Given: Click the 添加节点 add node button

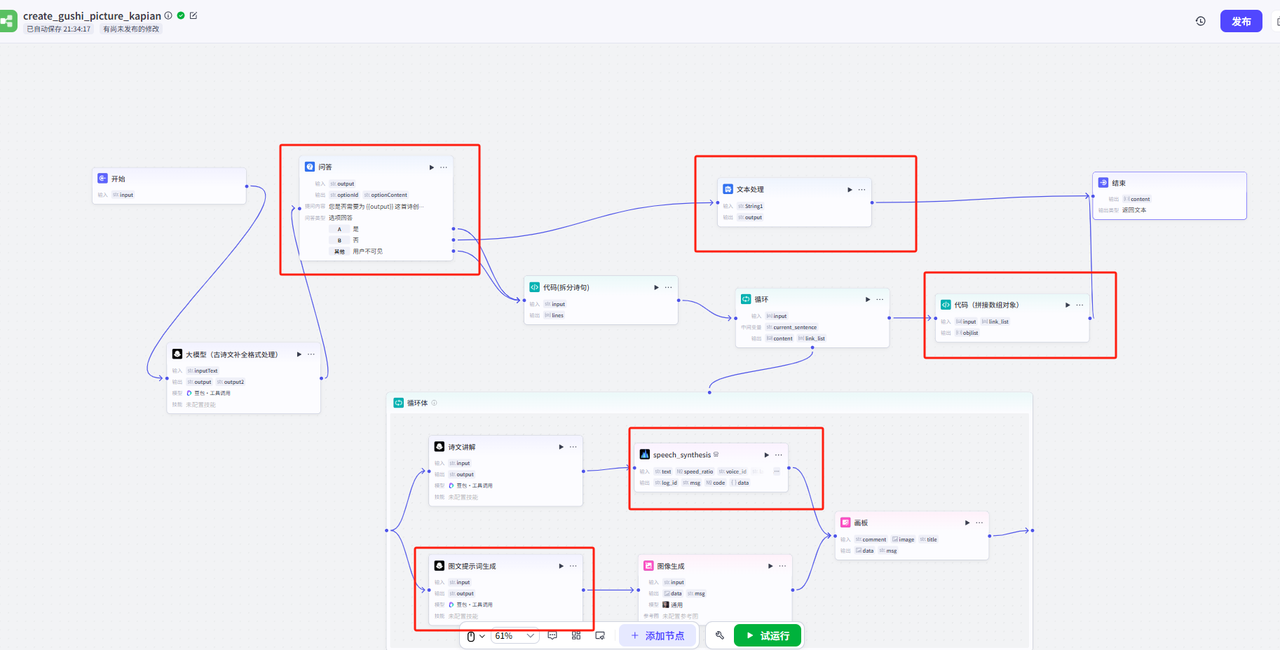Looking at the screenshot, I should tap(658, 635).
